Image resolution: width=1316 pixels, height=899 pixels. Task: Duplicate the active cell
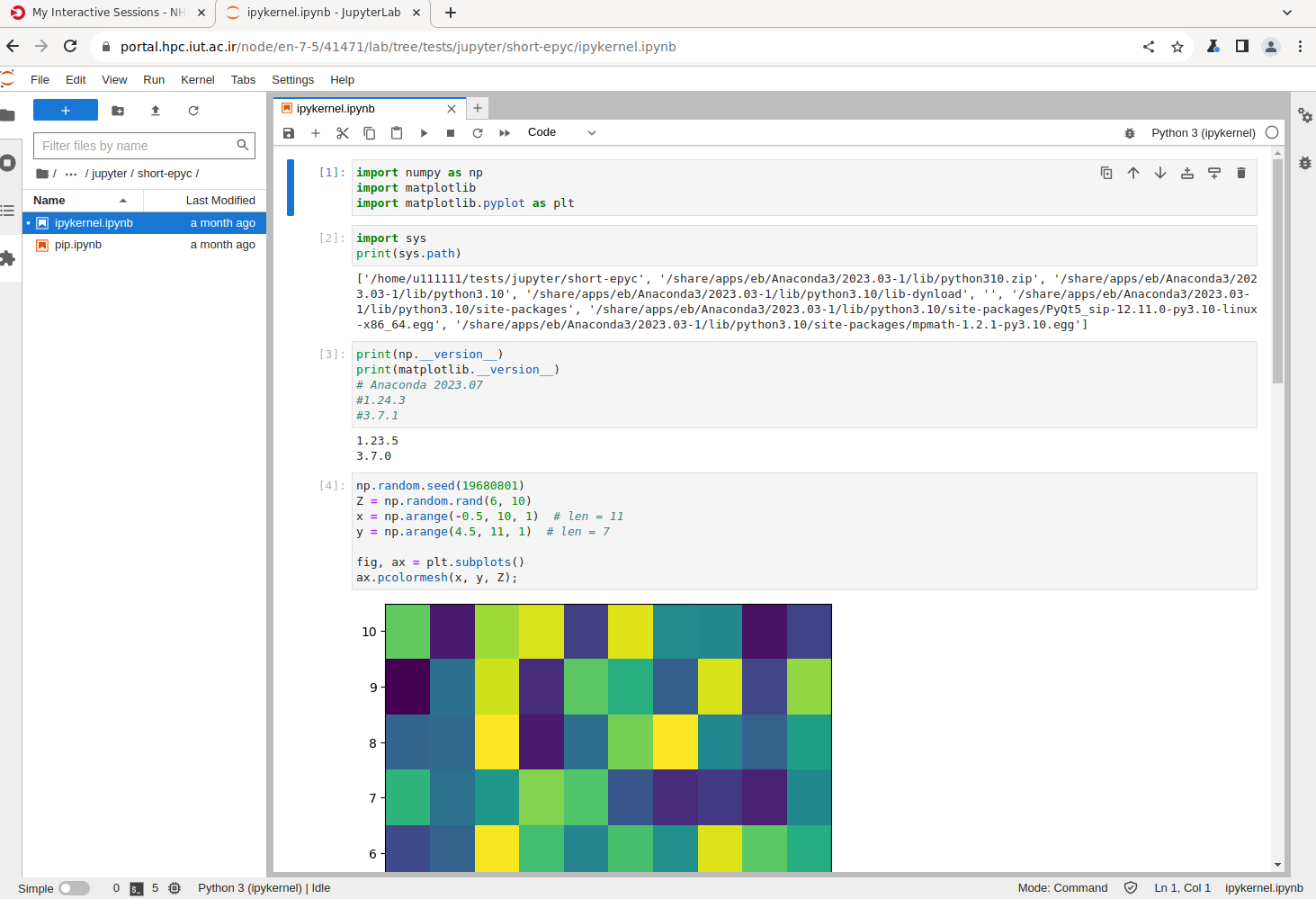click(1106, 173)
